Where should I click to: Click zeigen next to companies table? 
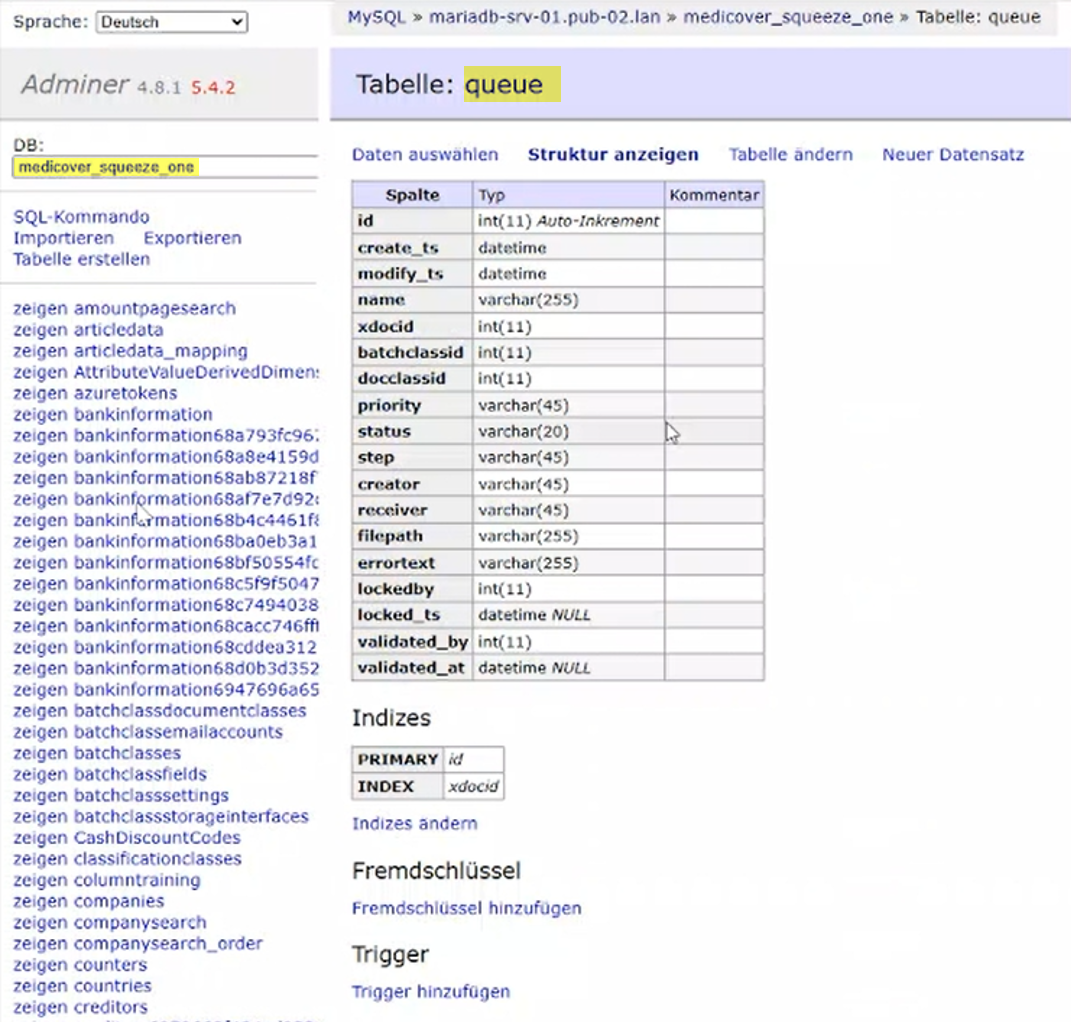[40, 901]
